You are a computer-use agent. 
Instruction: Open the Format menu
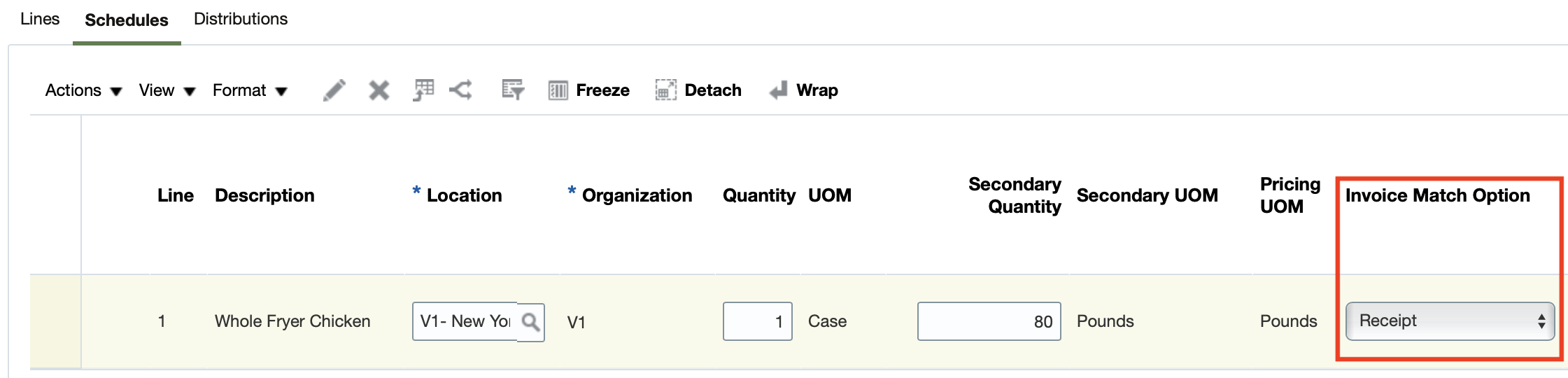tap(249, 90)
